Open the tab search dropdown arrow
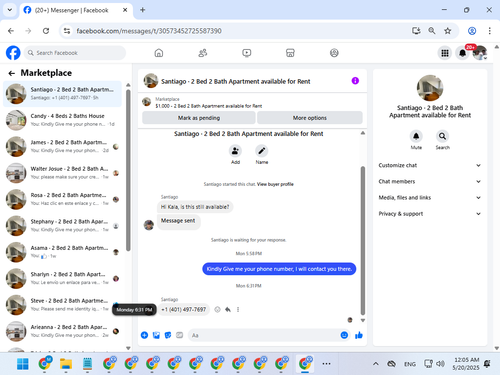Screen dimensions: 500x375 click(x=10, y=10)
